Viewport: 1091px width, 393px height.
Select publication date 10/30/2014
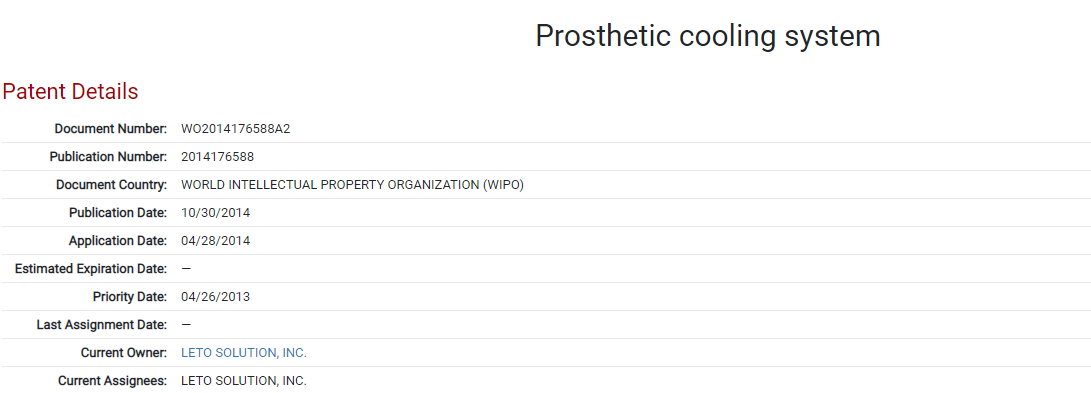pyautogui.click(x=216, y=213)
